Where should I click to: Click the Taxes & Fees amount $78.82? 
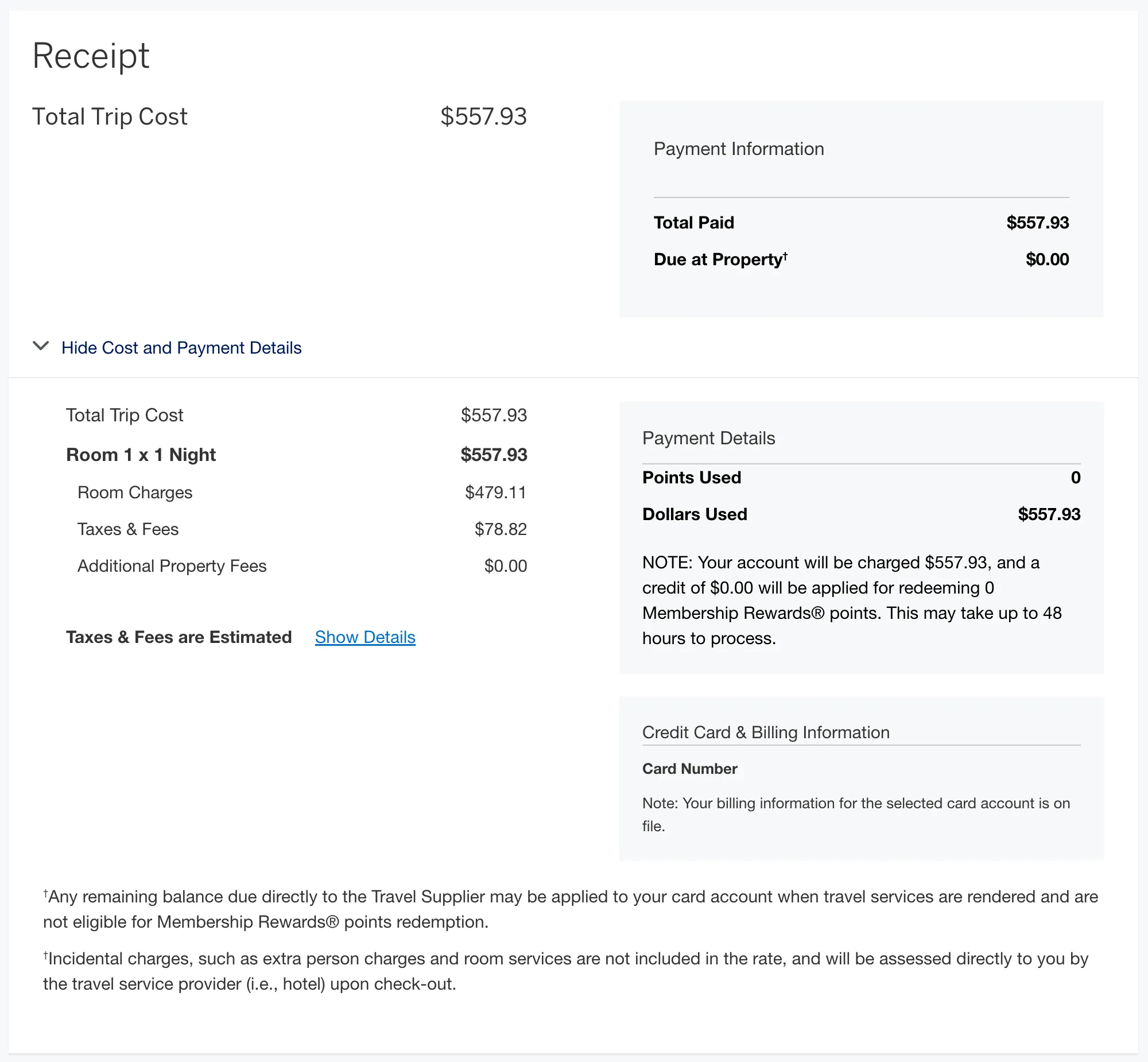pos(501,529)
